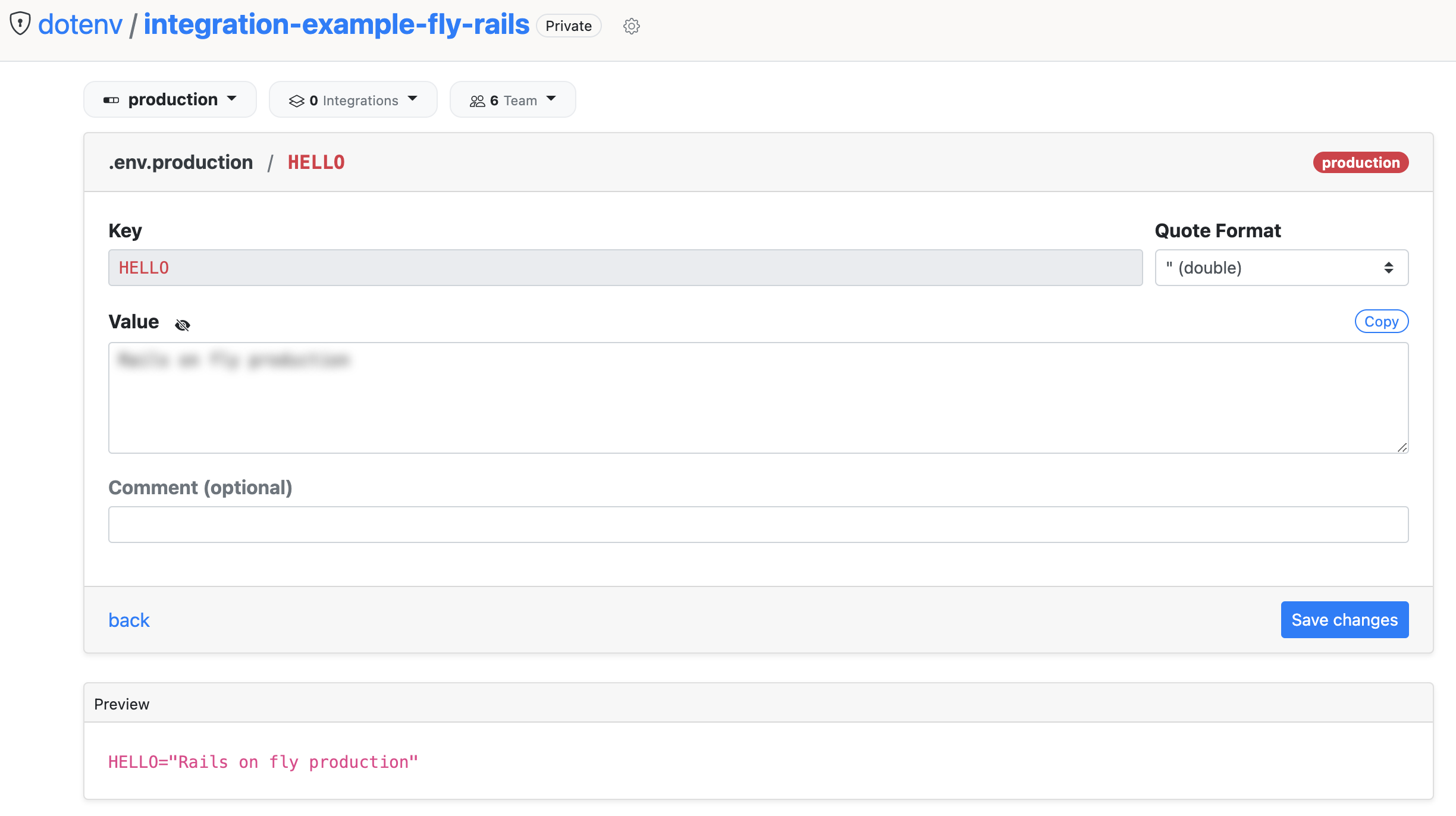This screenshot has height=816, width=1456.
Task: Open the integration-example-fly-rails project link
Action: tap(336, 24)
